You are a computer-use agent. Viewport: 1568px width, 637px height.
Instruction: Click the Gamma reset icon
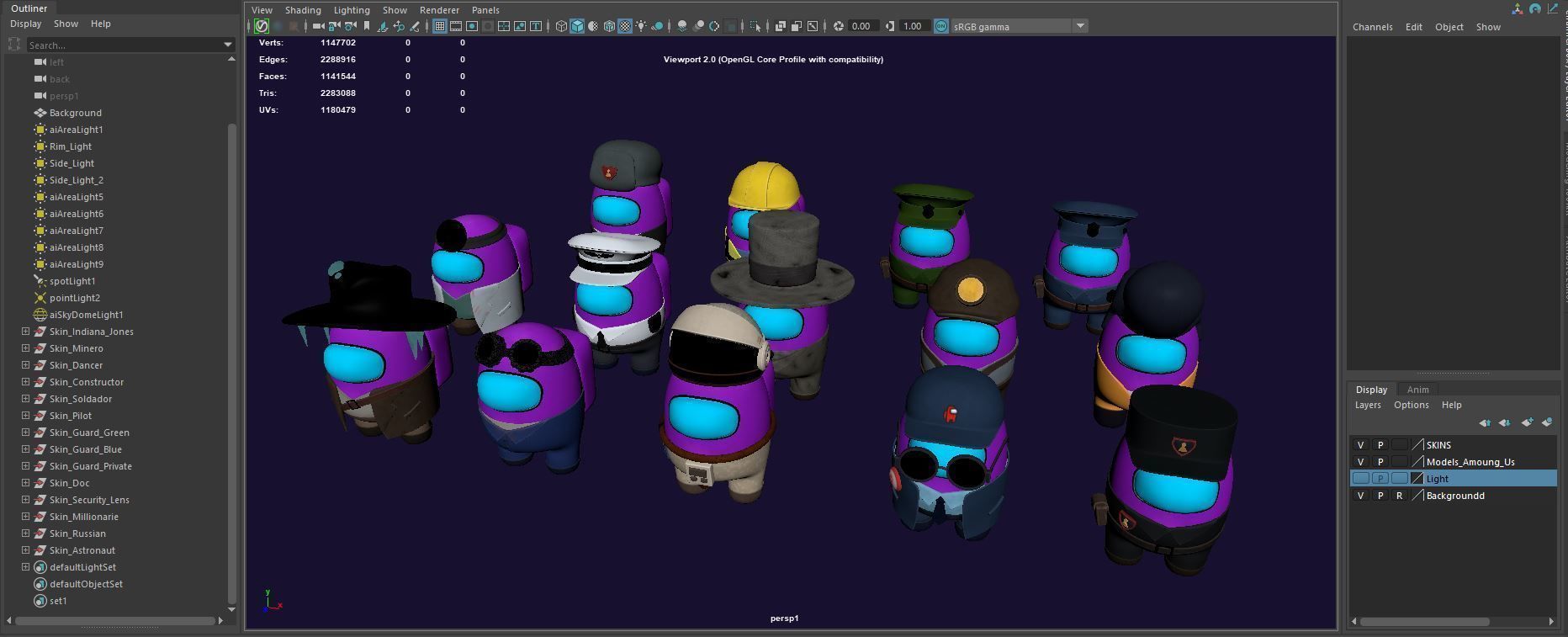pyautogui.click(x=890, y=26)
